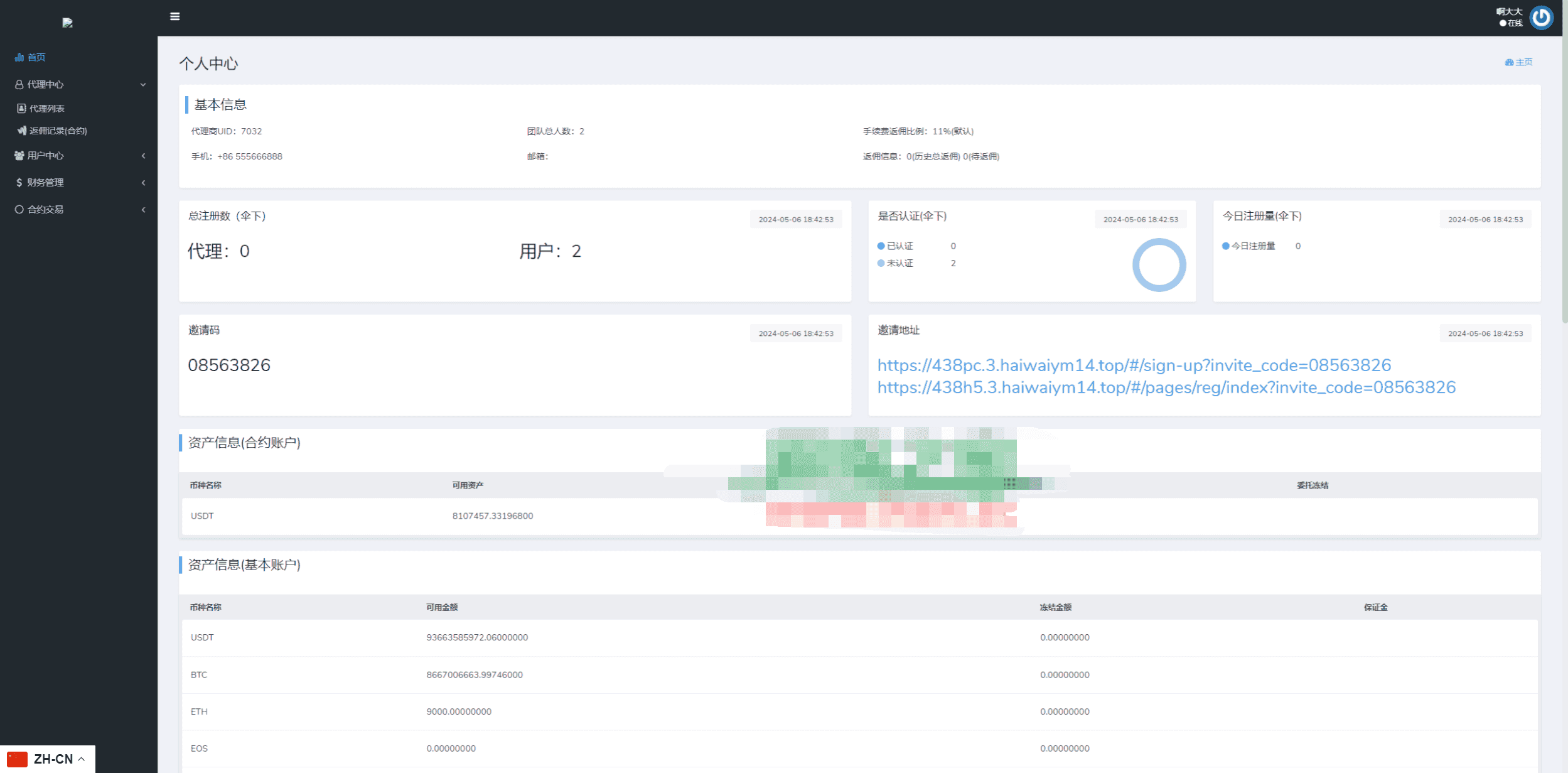Viewport: 1568px width, 773px height.
Task: Click the 可用金额 column header
Action: coord(442,607)
